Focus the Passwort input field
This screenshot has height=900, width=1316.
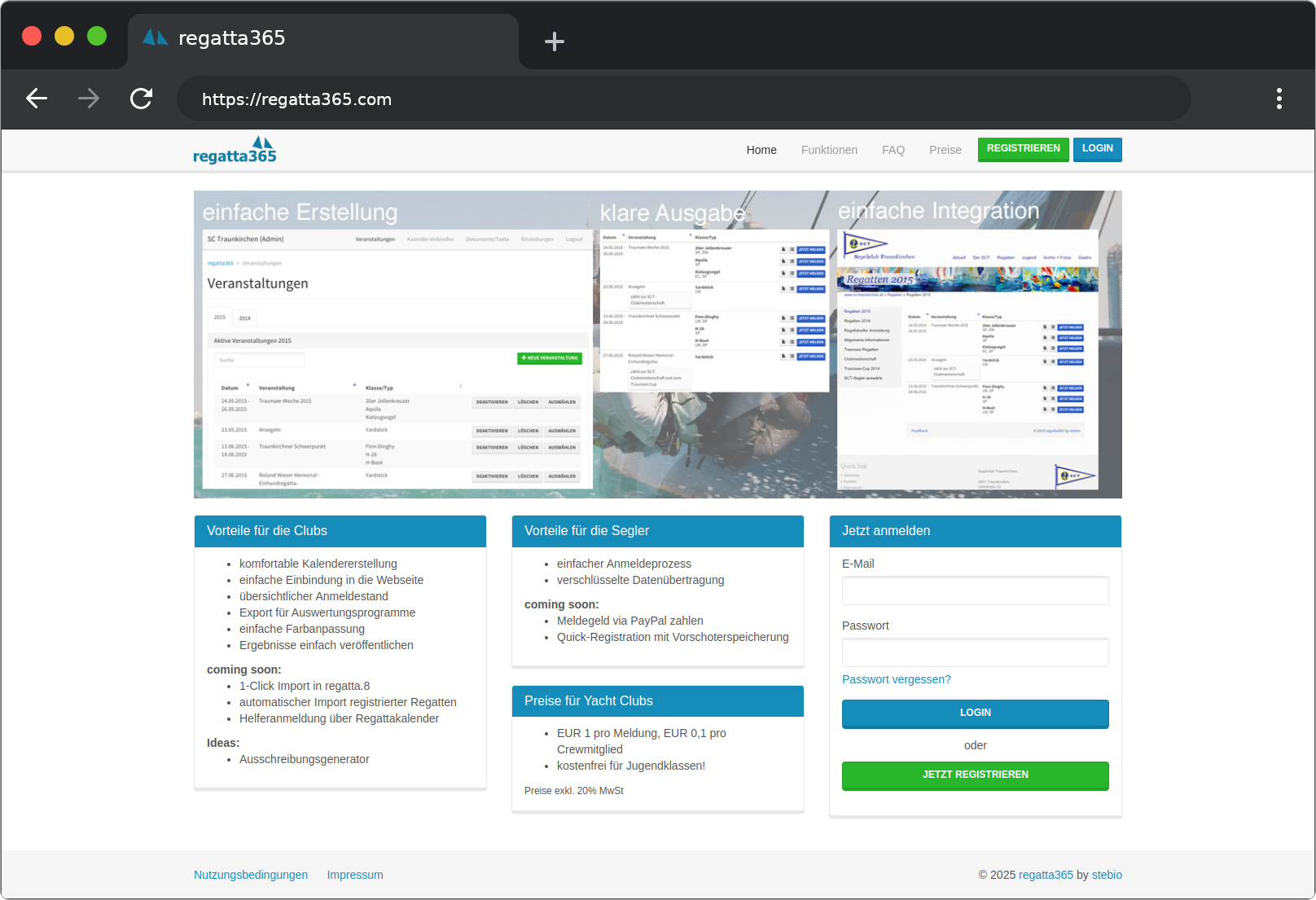pyautogui.click(x=975, y=652)
